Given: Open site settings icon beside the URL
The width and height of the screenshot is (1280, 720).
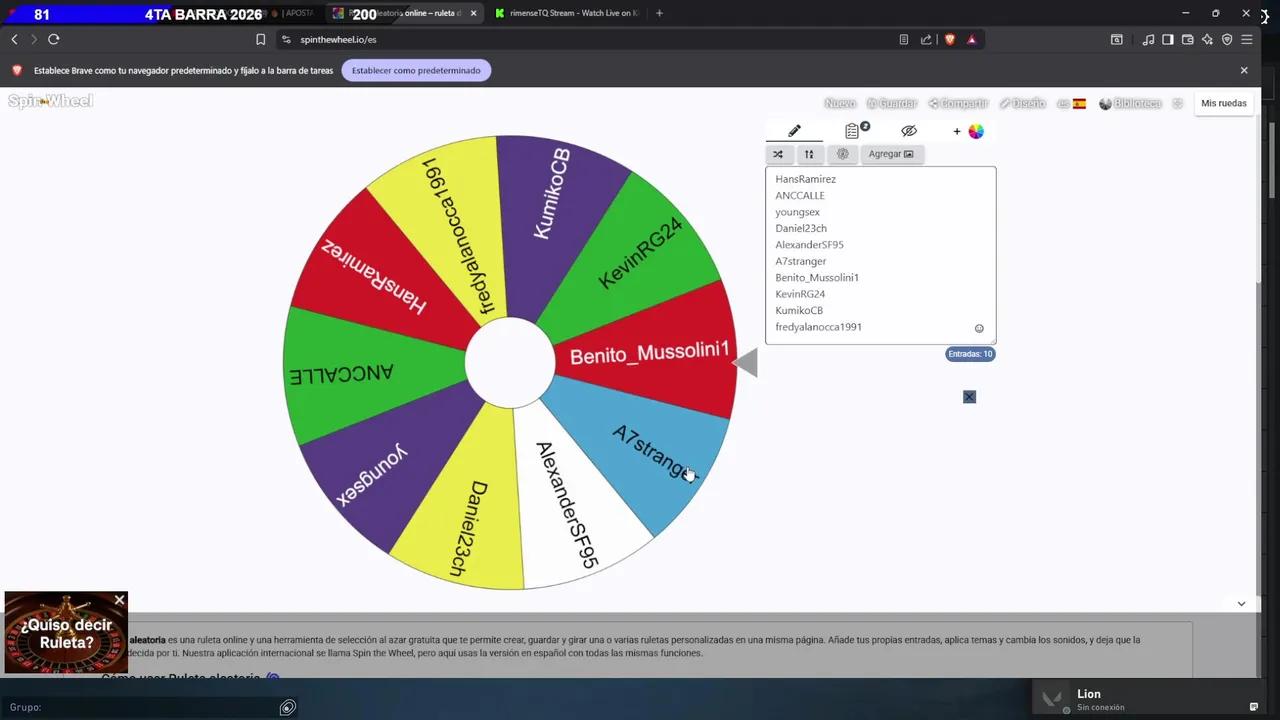Looking at the screenshot, I should pyautogui.click(x=286, y=40).
